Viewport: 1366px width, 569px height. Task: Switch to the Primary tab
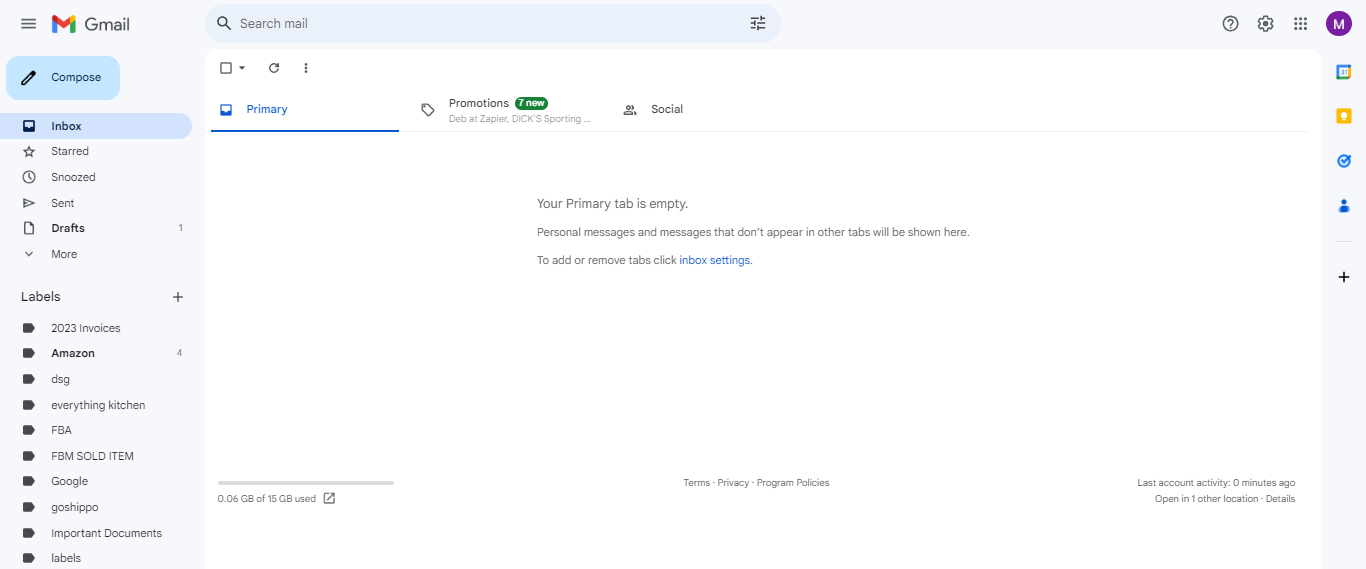(x=304, y=110)
